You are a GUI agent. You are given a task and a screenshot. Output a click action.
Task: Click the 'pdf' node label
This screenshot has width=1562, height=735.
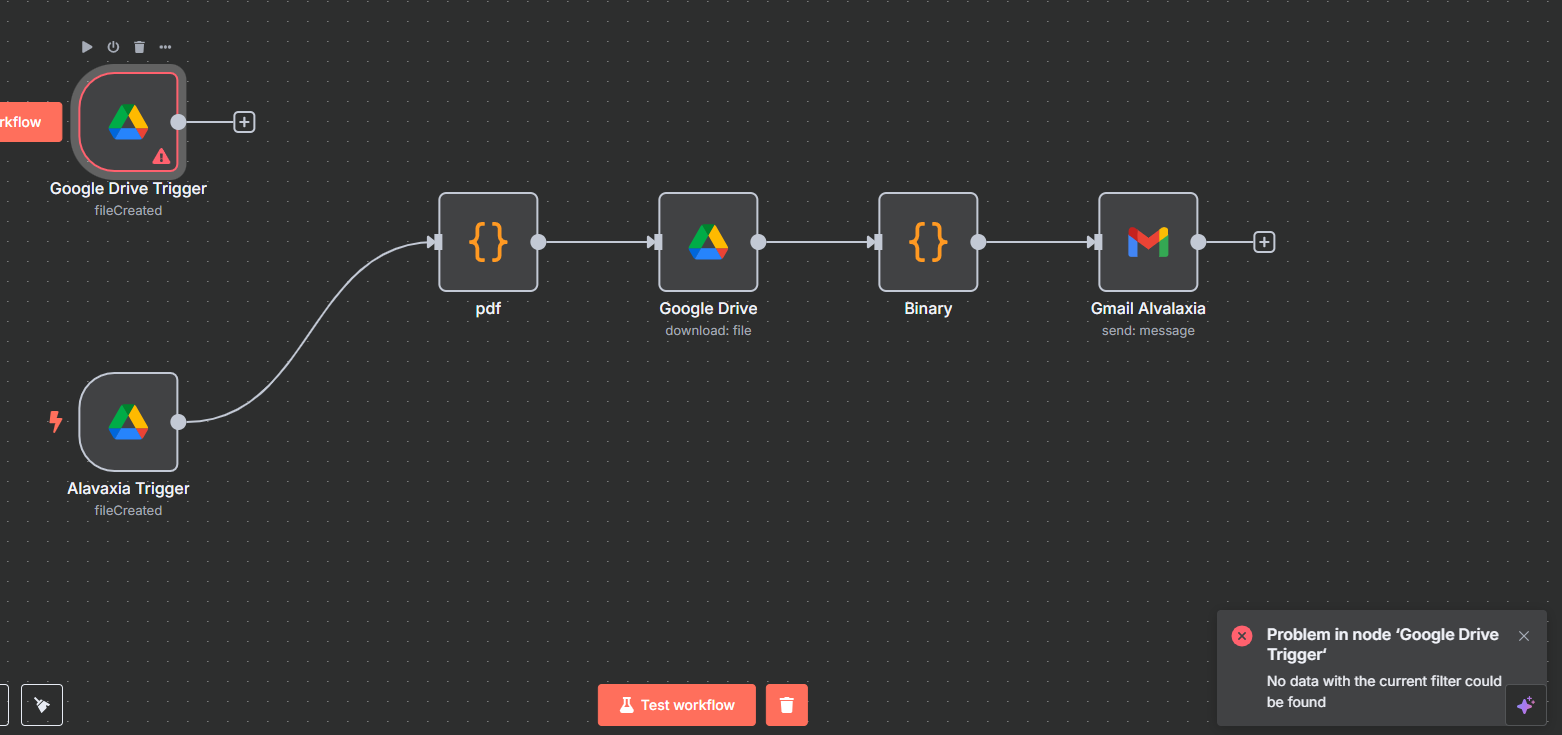pyautogui.click(x=488, y=308)
